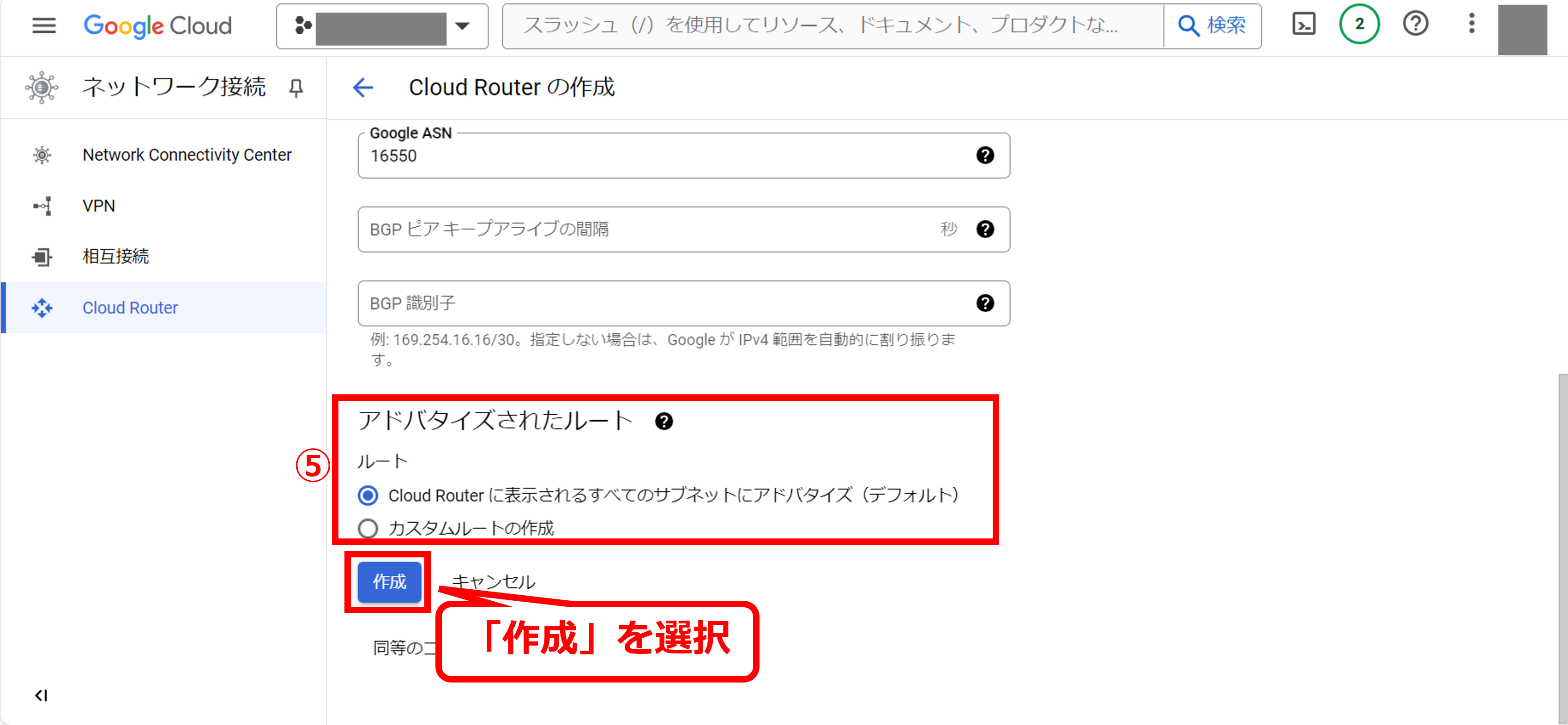1568x725 pixels.
Task: Activate Cloud Shell terminal icon
Action: 1303,24
